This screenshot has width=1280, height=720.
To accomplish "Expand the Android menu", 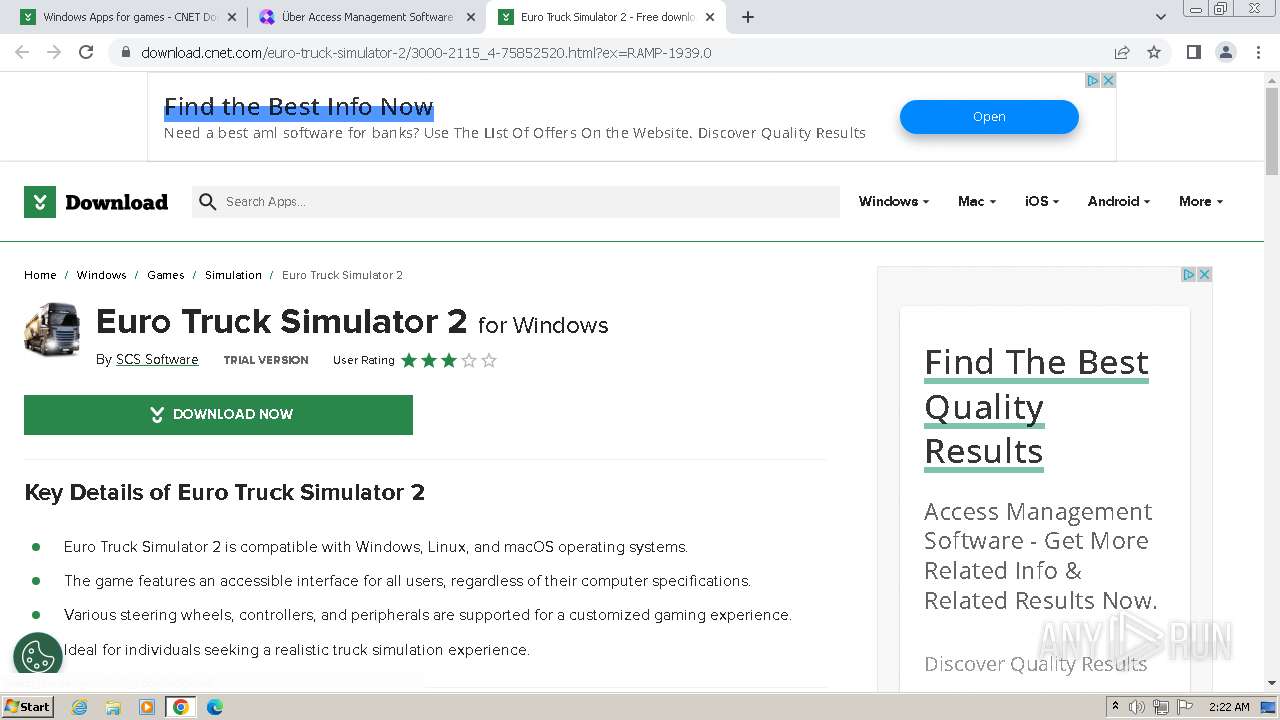I will click(1119, 201).
